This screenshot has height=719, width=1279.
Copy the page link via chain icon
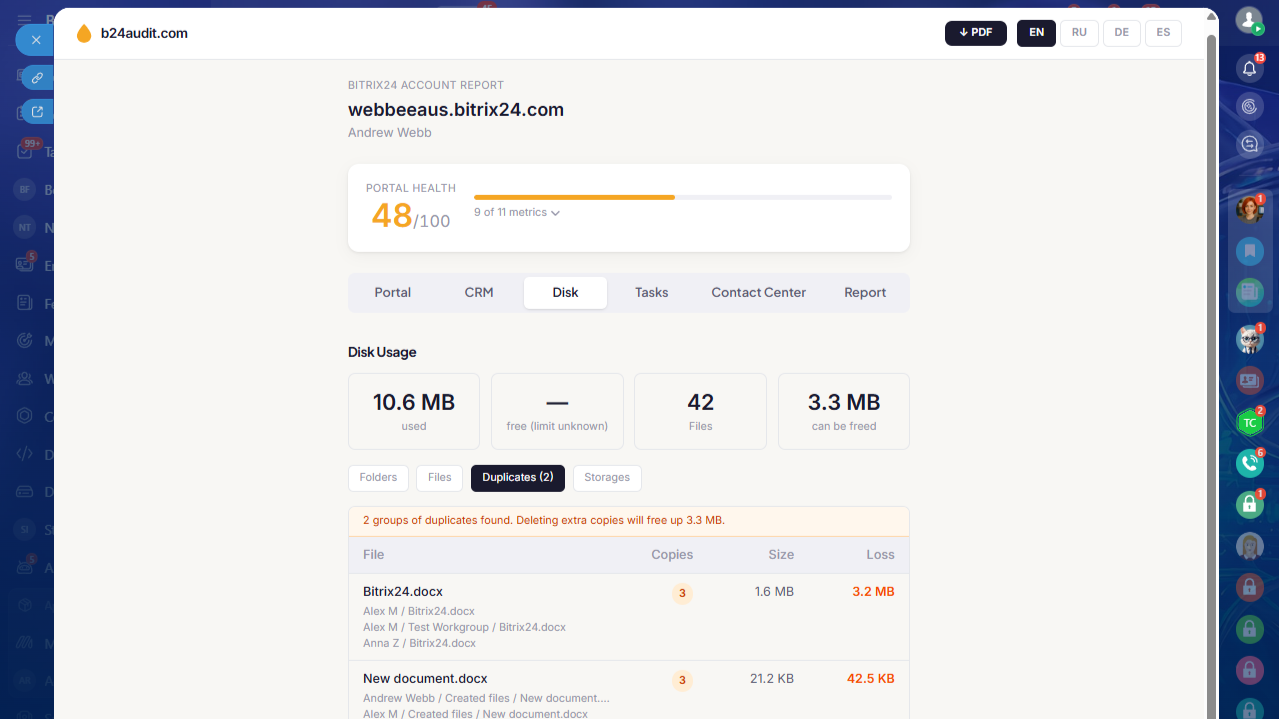pos(37,77)
